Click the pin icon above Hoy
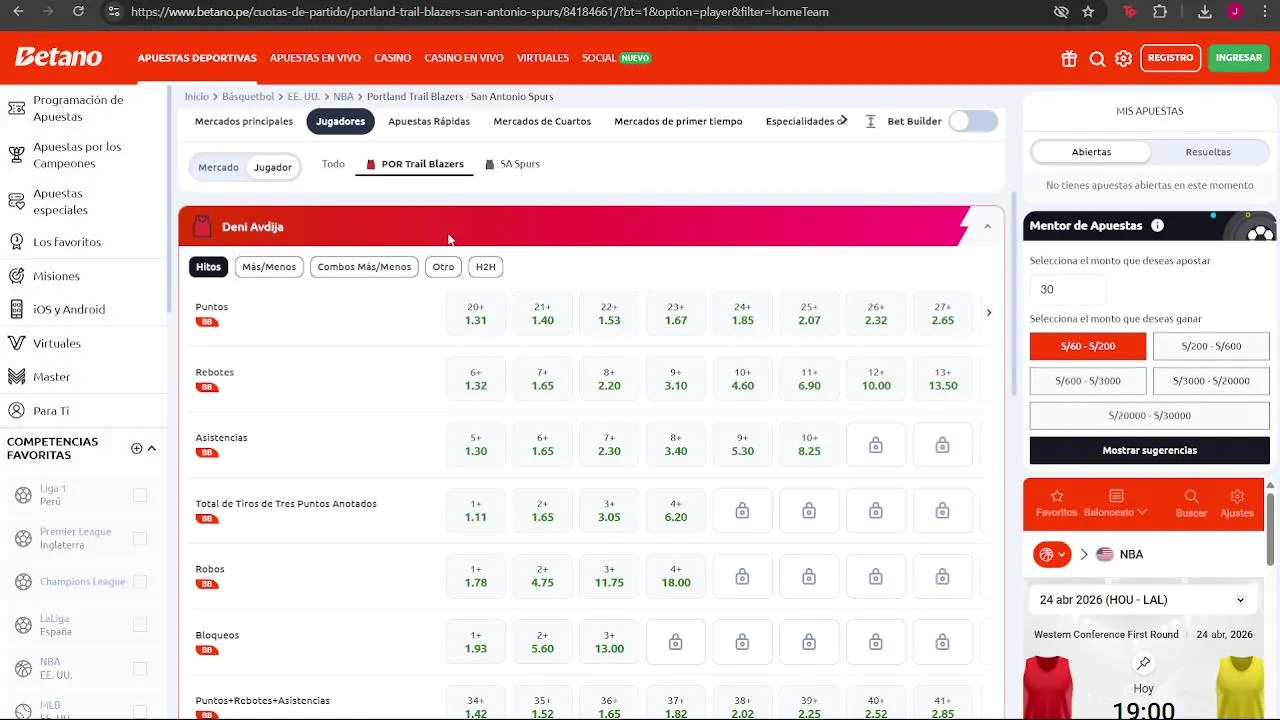This screenshot has width=1280, height=720. click(1144, 663)
